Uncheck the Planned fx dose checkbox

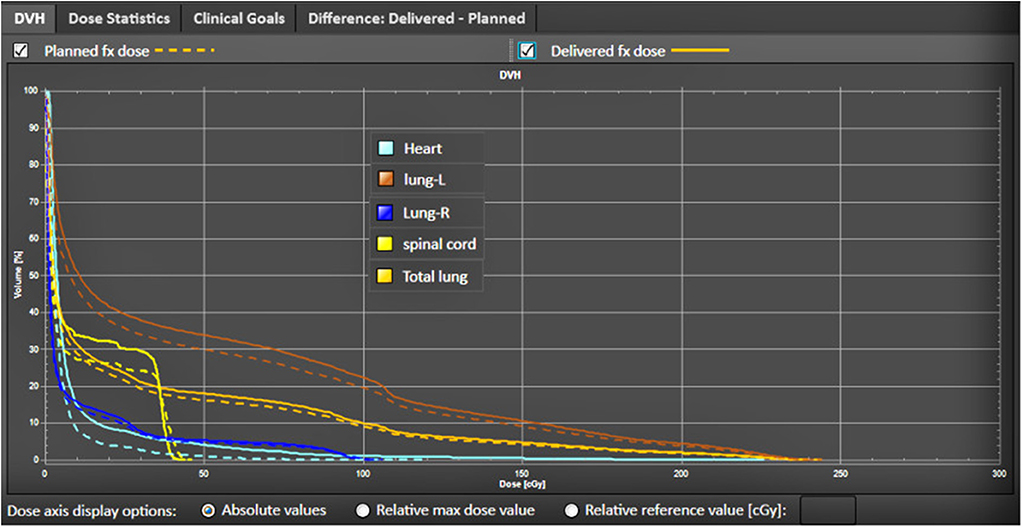tap(21, 50)
